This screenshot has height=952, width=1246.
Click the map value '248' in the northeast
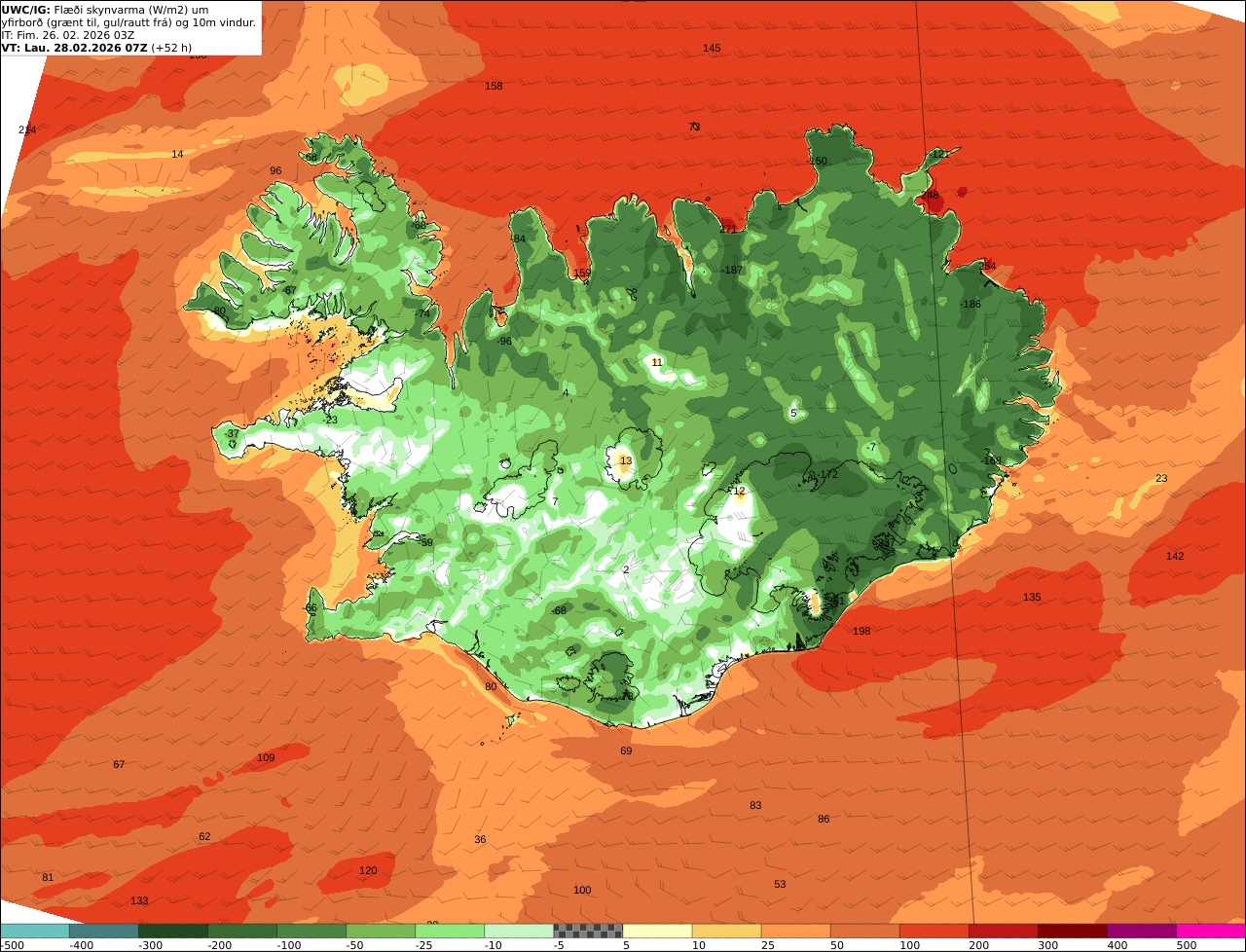(x=931, y=195)
